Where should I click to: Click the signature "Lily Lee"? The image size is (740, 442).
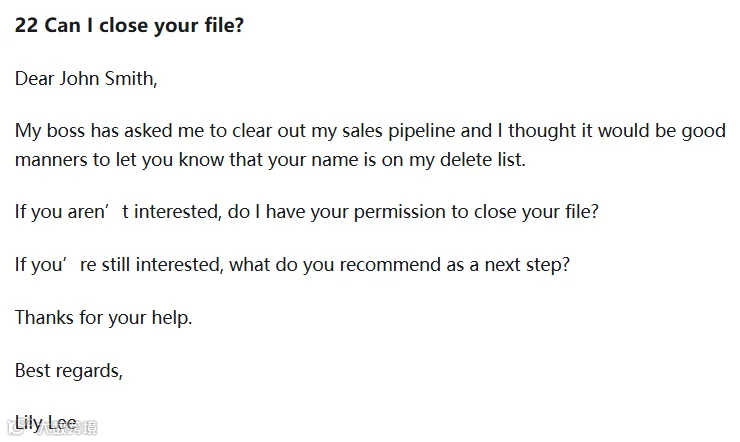point(45,423)
